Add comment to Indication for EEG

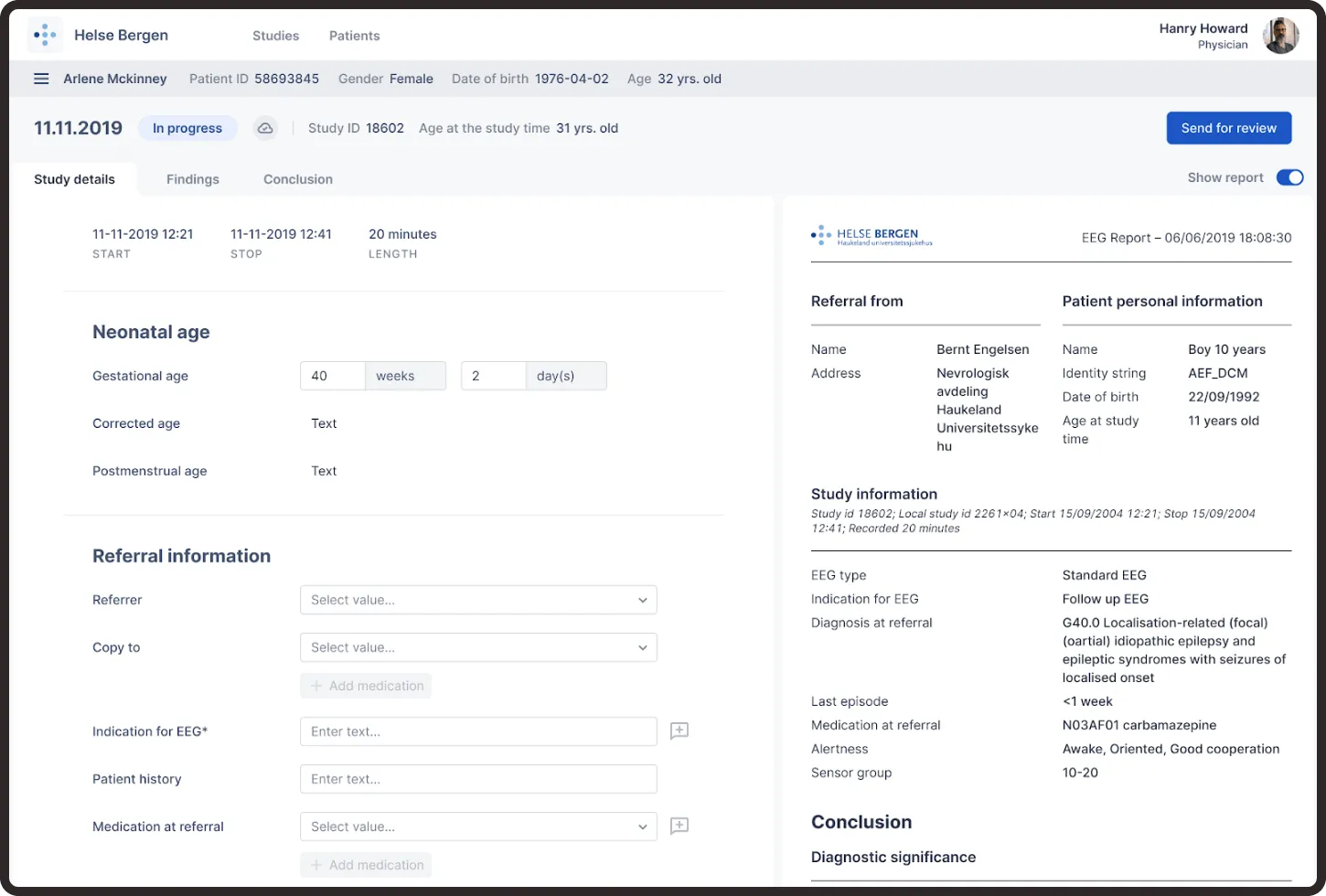[x=679, y=731]
